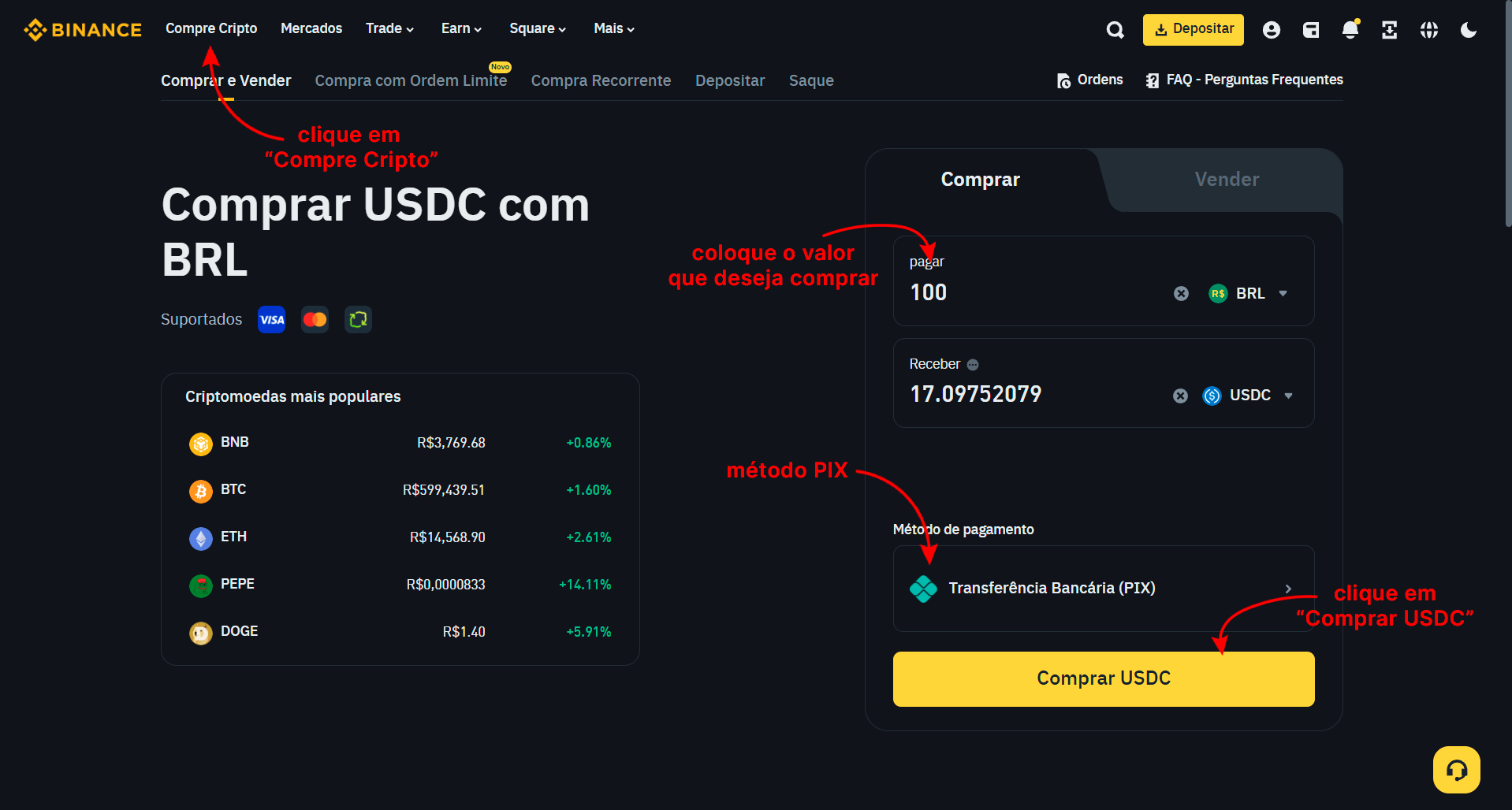Open the user profile icon
The image size is (1512, 810).
click(x=1271, y=30)
